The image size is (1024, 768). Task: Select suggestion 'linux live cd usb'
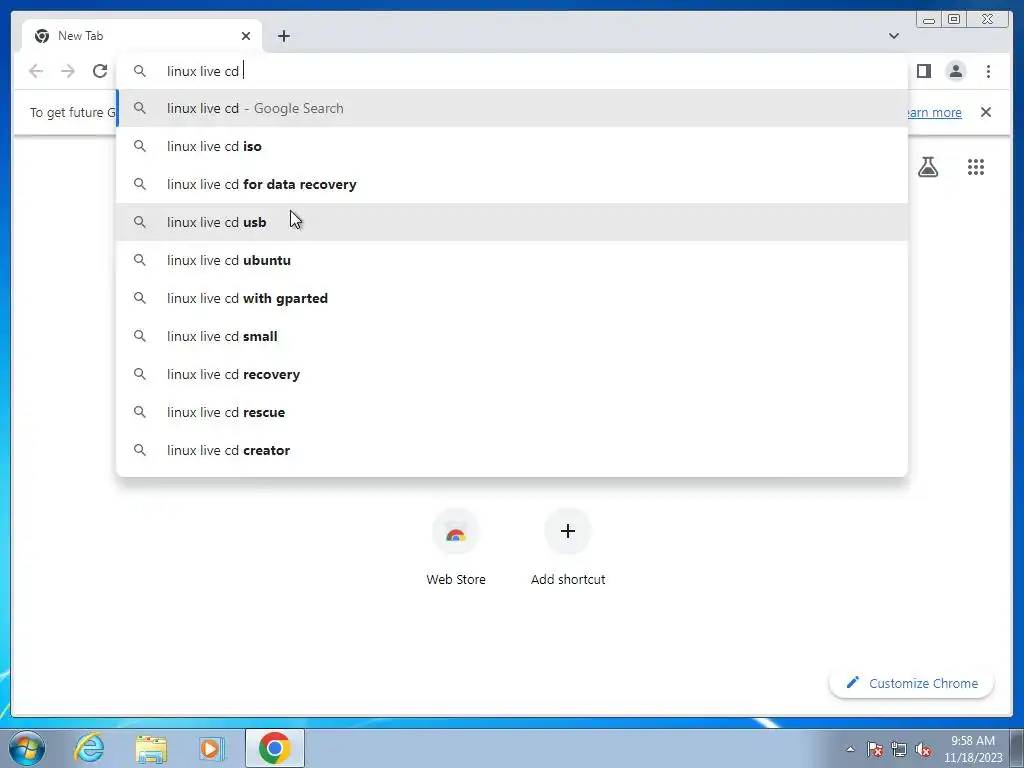(512, 222)
